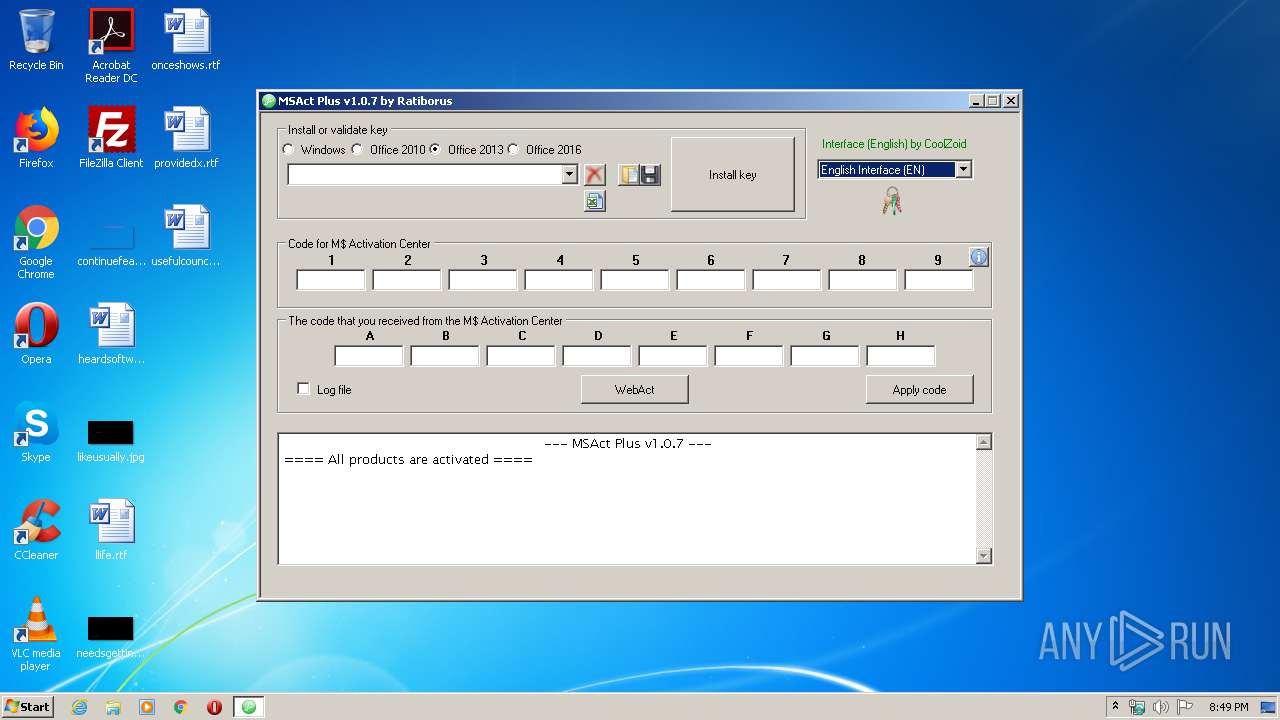Open the Recycle Bin desktop icon
The width and height of the screenshot is (1280, 720).
(36, 40)
